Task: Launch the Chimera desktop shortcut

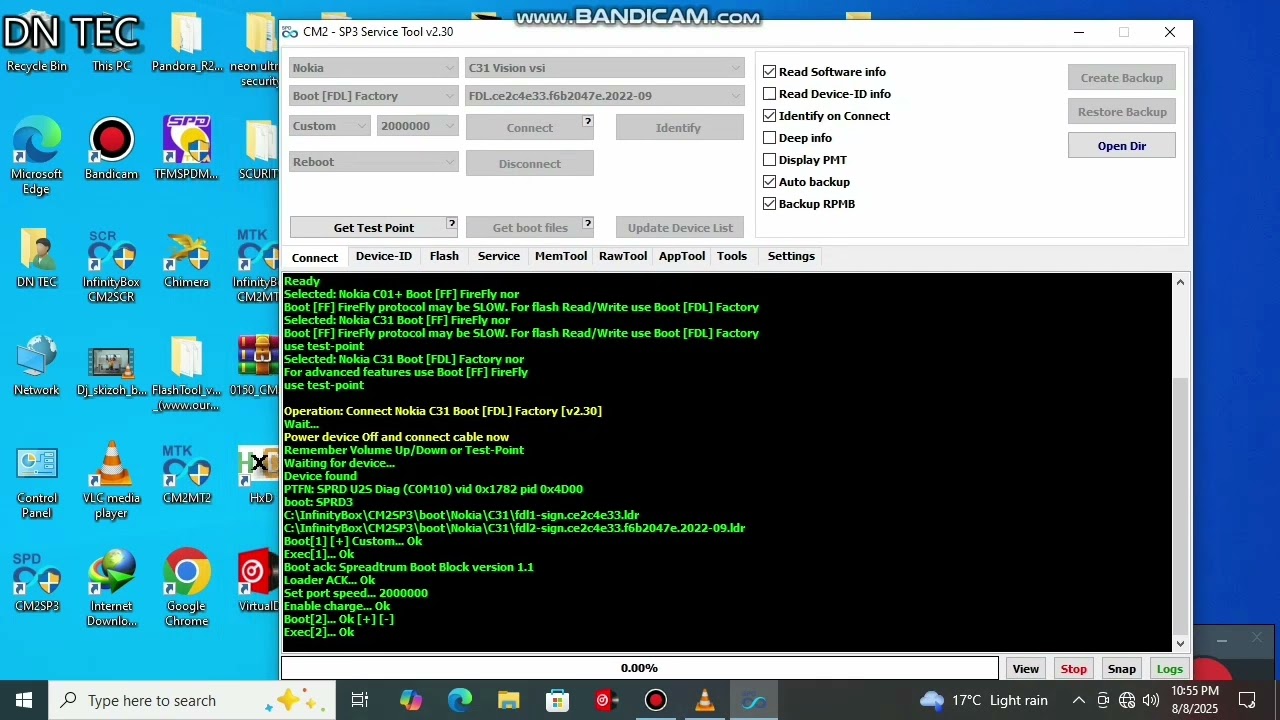Action: pyautogui.click(x=186, y=258)
